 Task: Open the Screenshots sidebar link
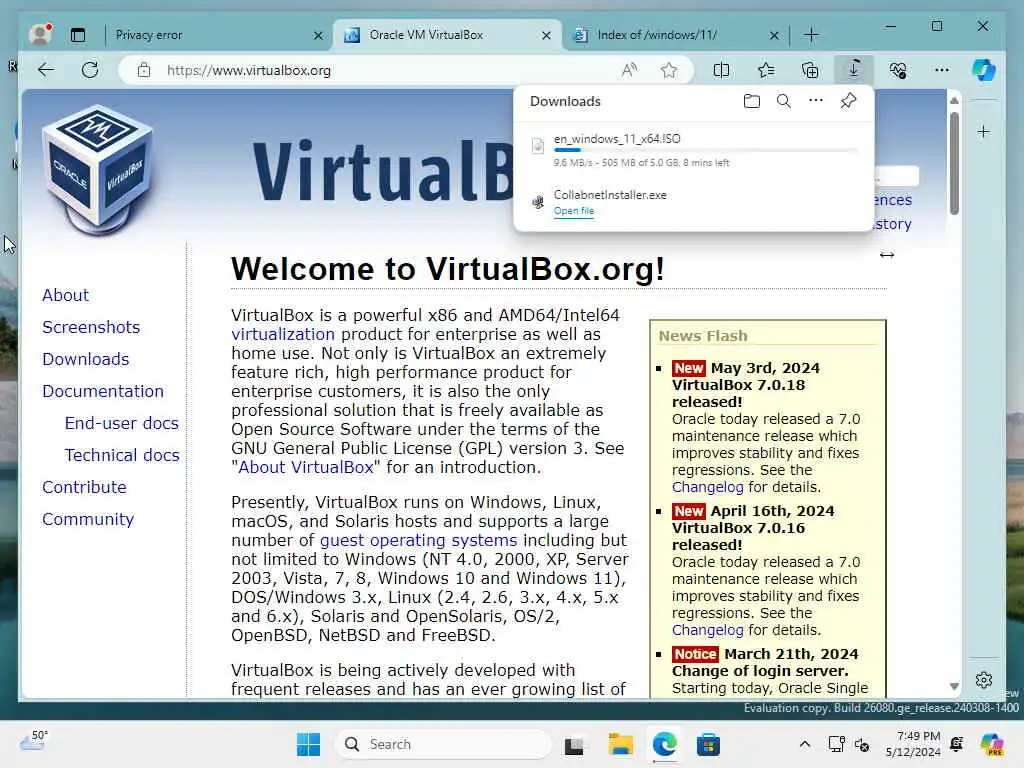[x=91, y=327]
